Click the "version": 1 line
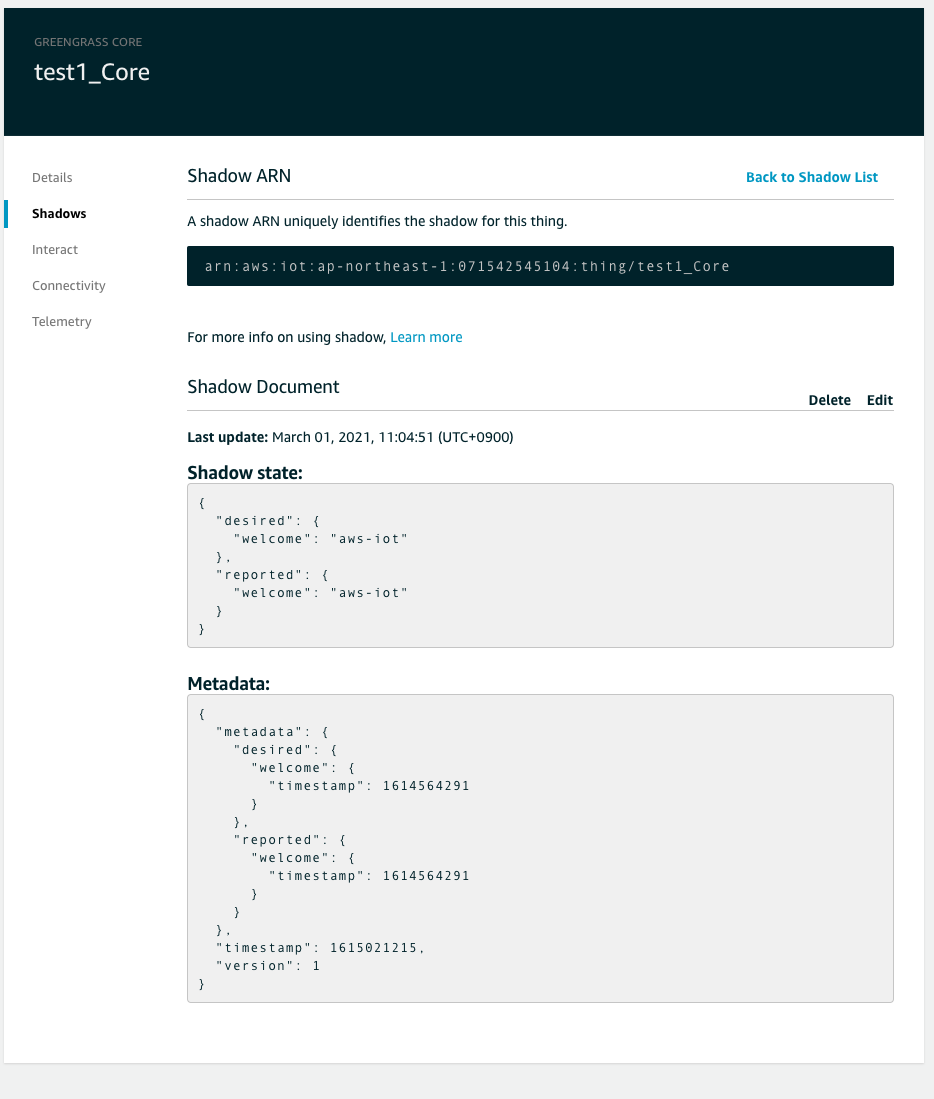This screenshot has height=1099, width=934. (268, 966)
